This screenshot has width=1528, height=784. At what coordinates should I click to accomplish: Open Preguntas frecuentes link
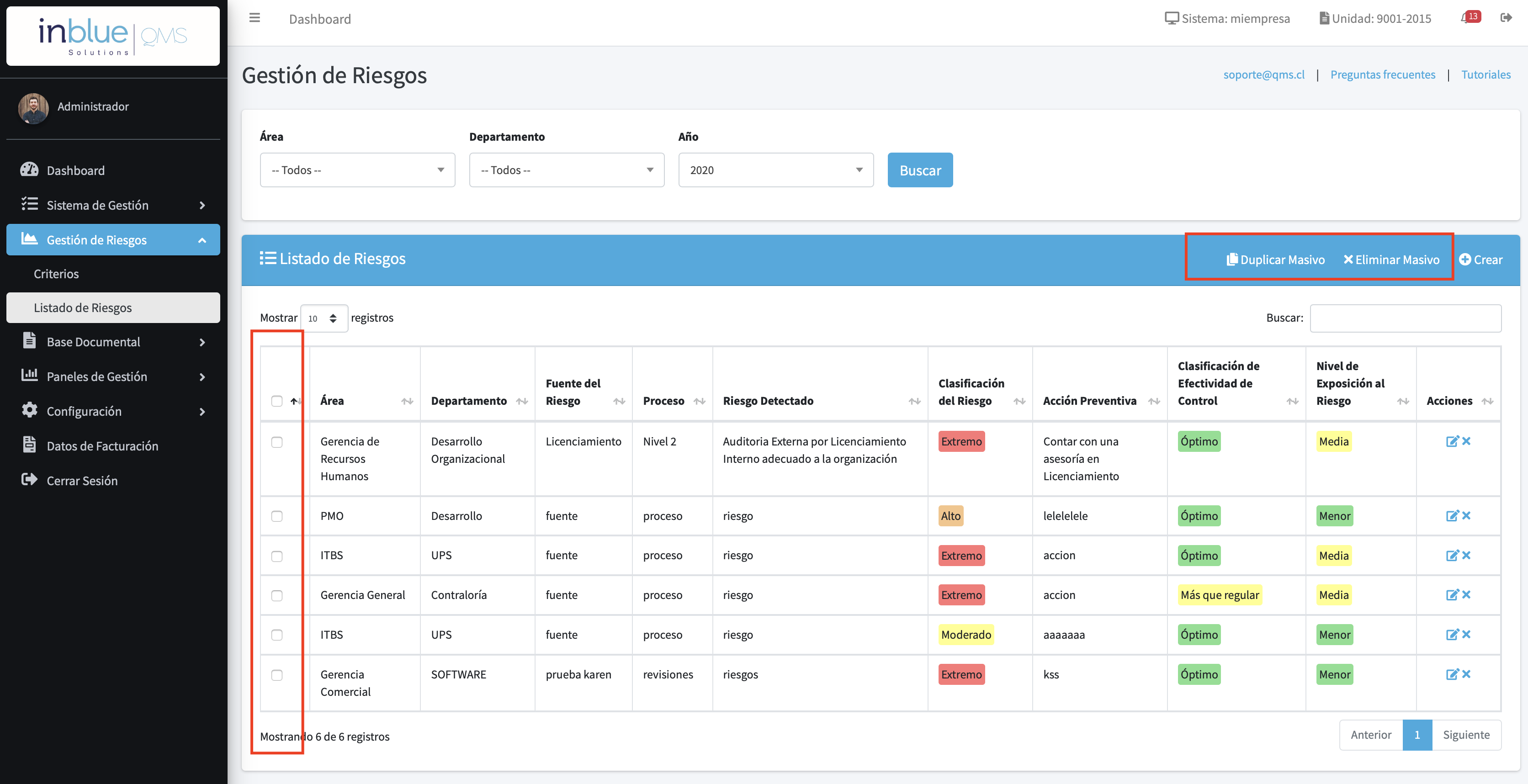(1383, 74)
